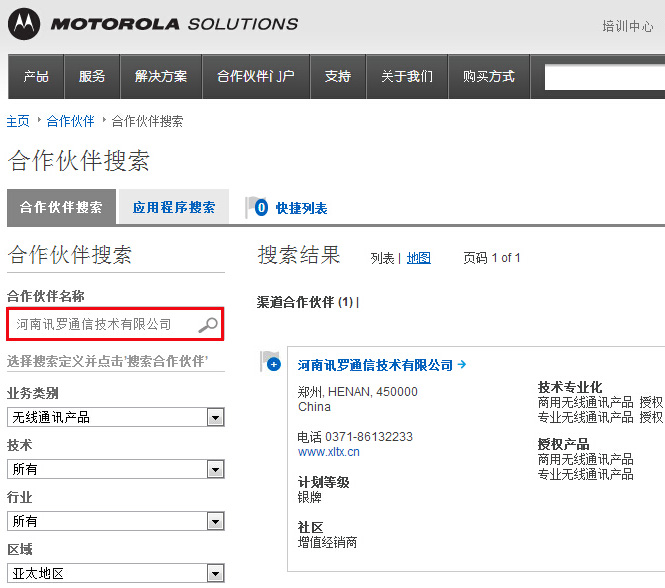Visit the www.xltx.cn website link
This screenshot has height=588, width=665.
[x=329, y=452]
